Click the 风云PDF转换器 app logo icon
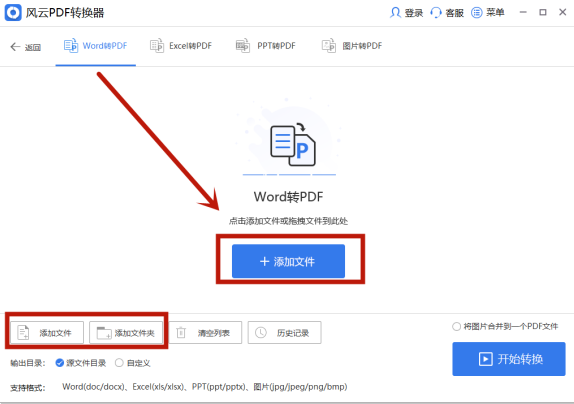The height and width of the screenshot is (404, 574). click(13, 13)
